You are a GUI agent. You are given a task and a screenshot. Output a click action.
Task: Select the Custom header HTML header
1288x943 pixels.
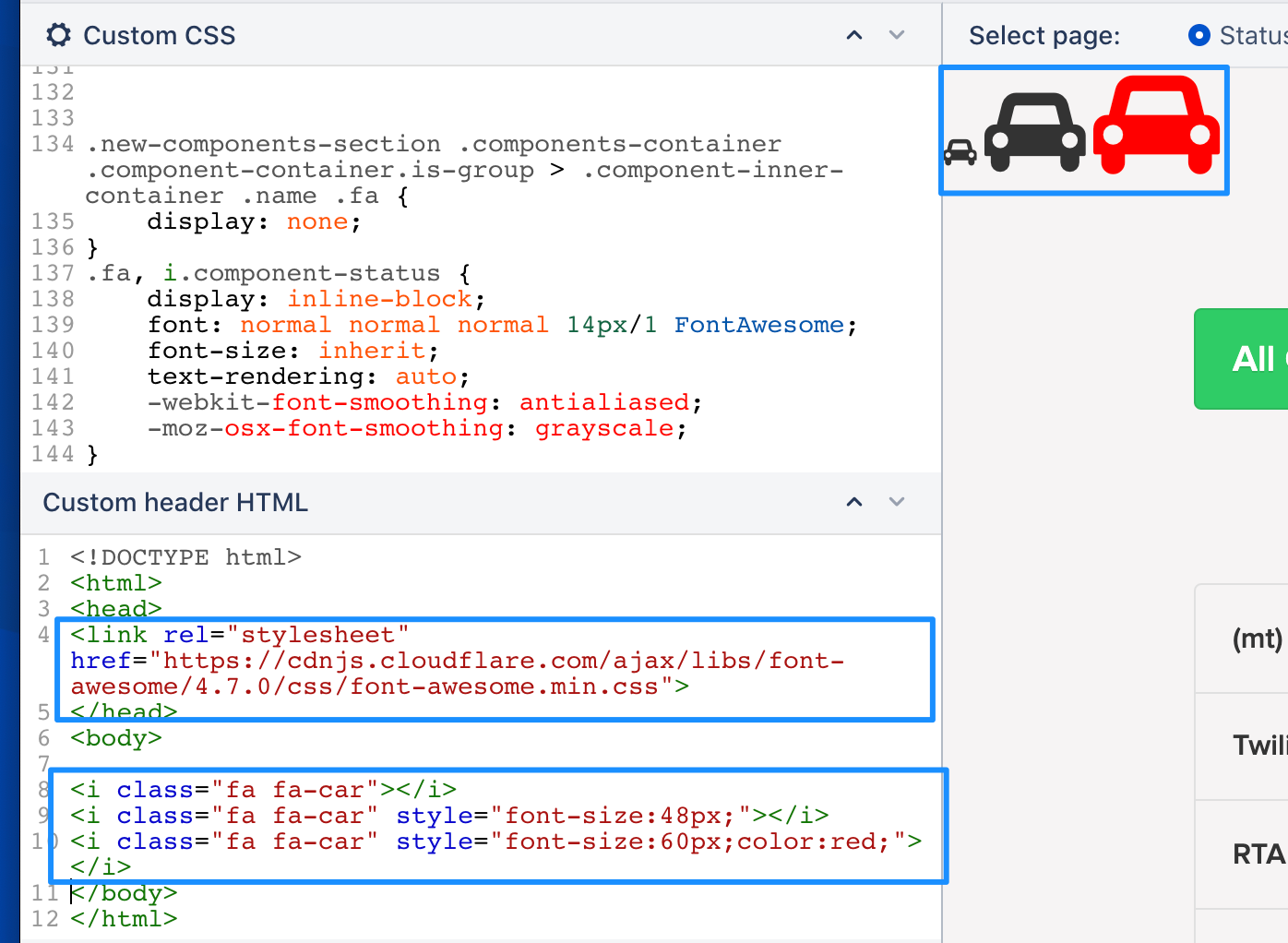[x=174, y=502]
